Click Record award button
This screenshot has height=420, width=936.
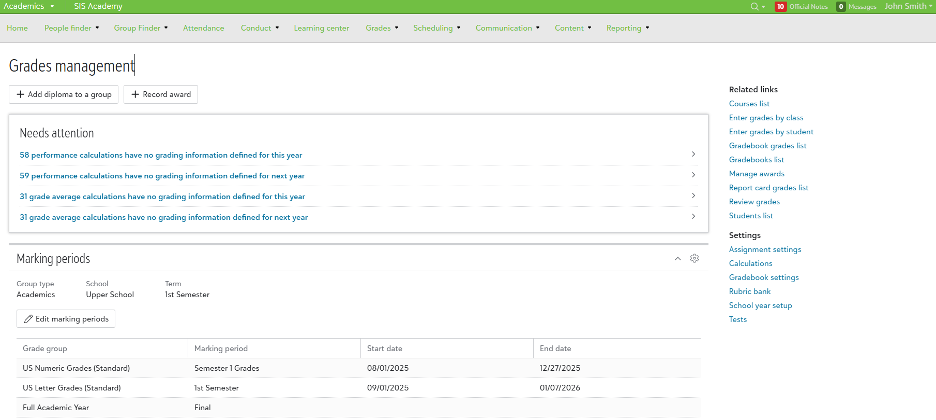[161, 94]
